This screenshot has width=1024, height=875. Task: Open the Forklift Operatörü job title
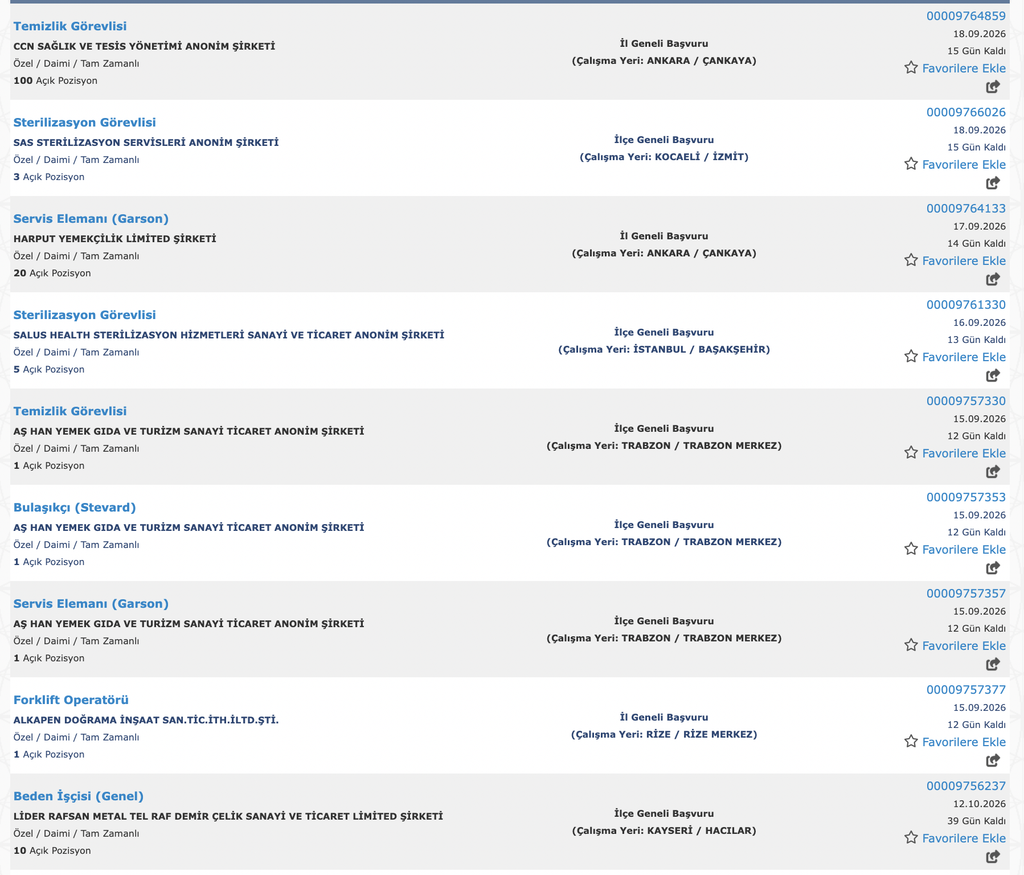(x=71, y=700)
